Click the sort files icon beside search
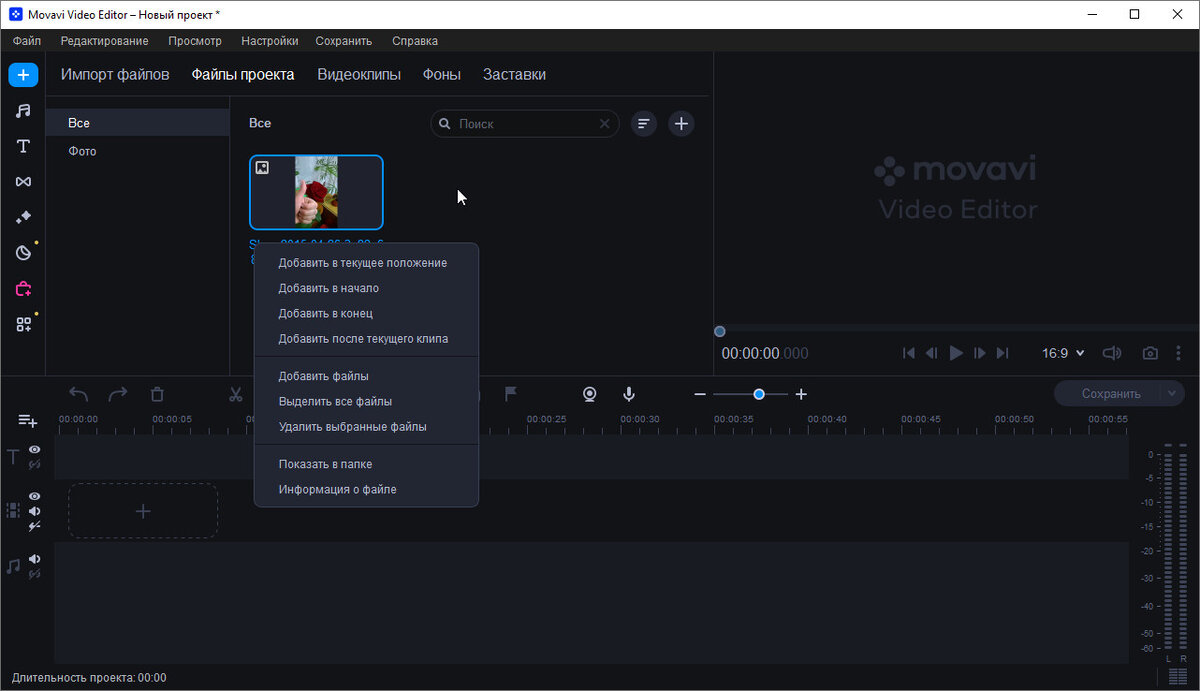 click(x=644, y=124)
